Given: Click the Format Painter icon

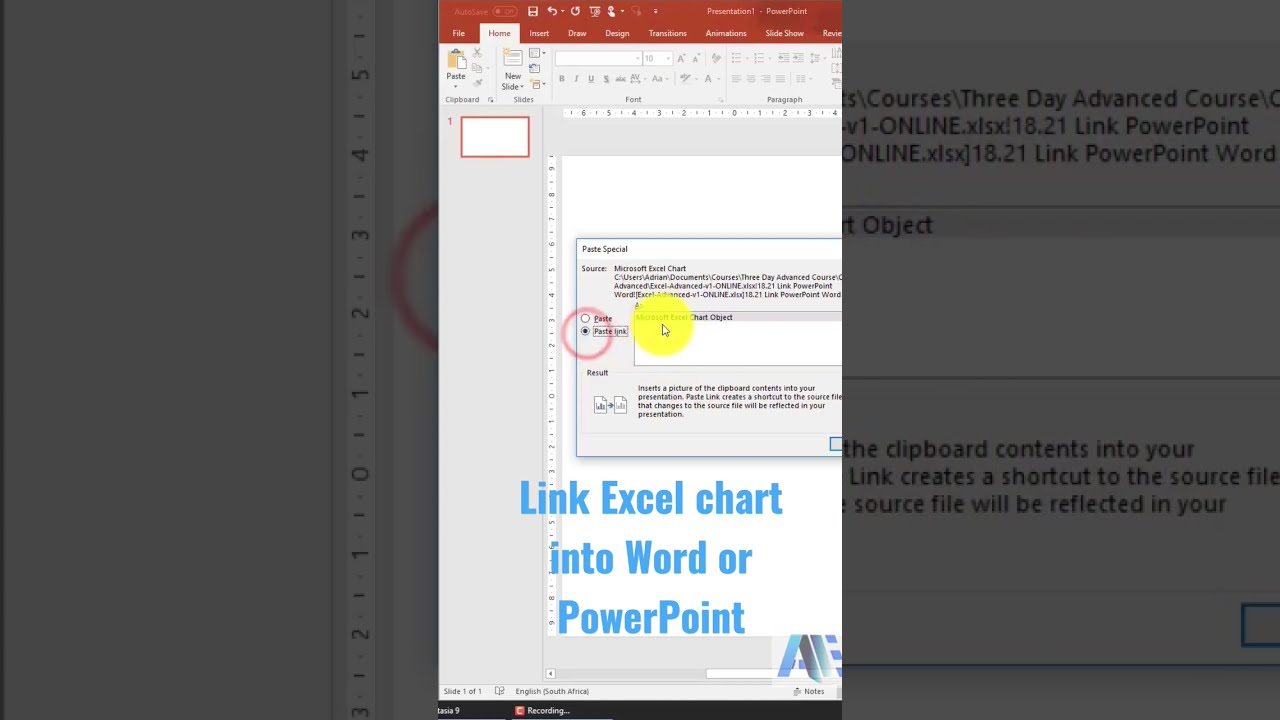Looking at the screenshot, I should 478,83.
